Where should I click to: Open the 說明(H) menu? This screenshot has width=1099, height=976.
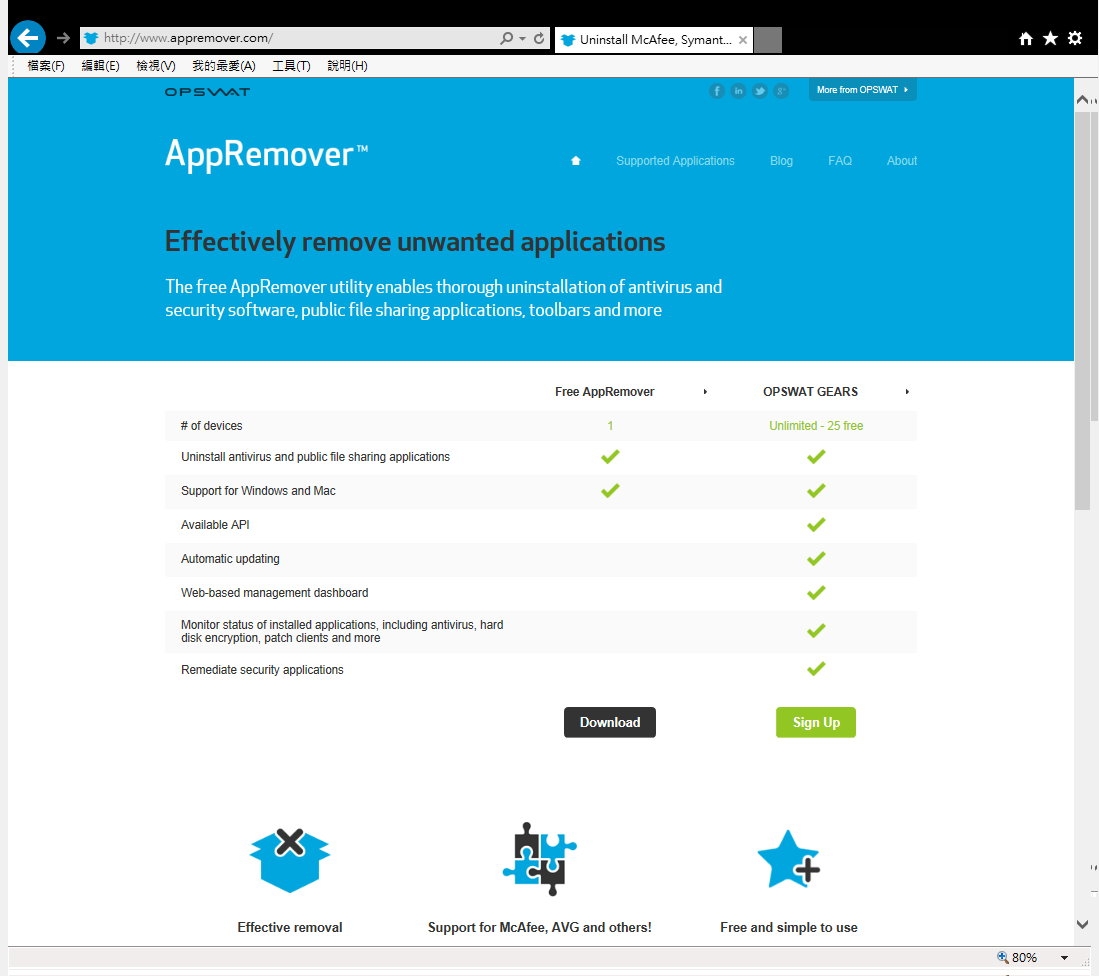pos(347,66)
